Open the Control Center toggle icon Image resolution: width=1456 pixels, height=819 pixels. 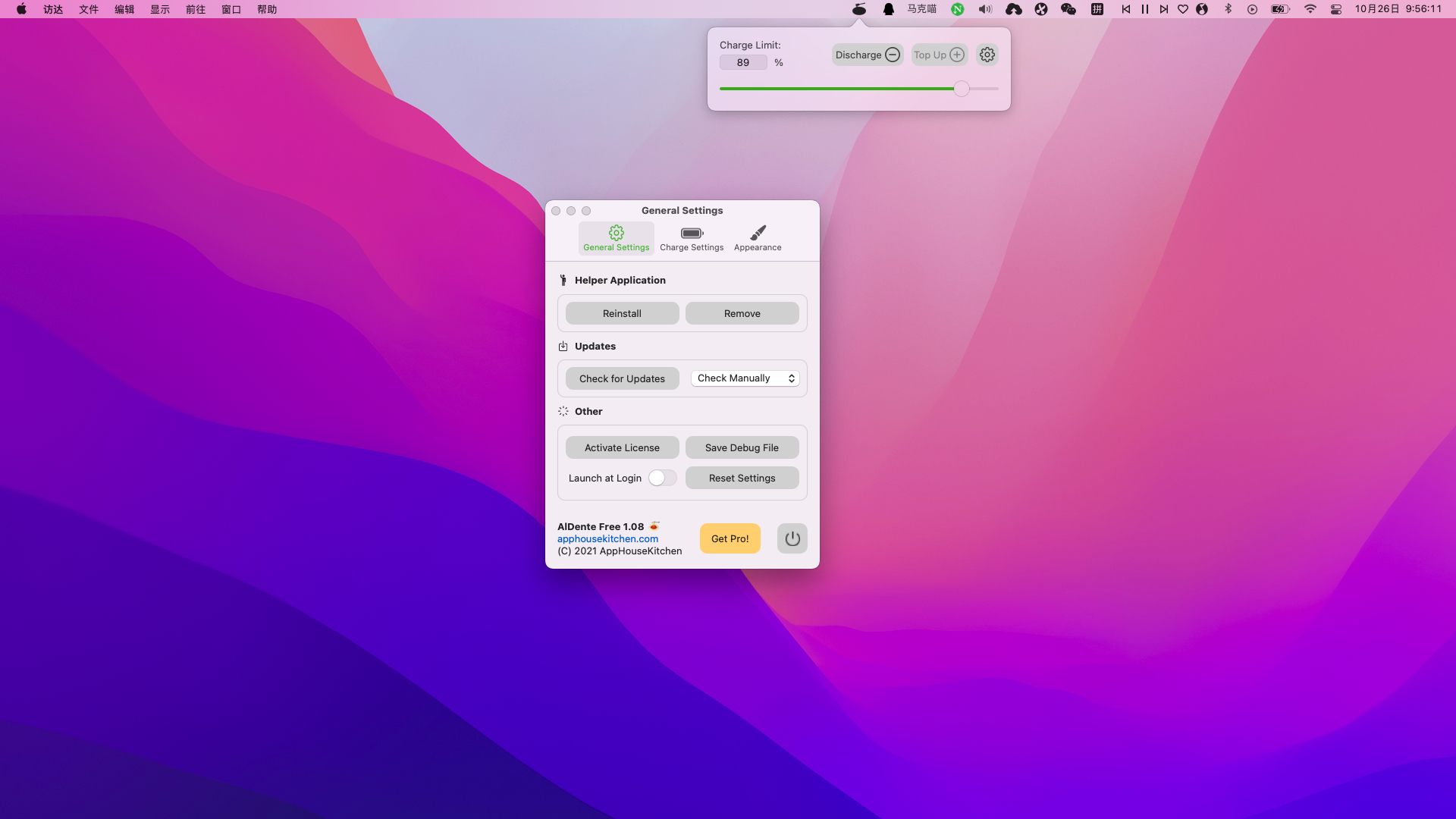pyautogui.click(x=1336, y=9)
